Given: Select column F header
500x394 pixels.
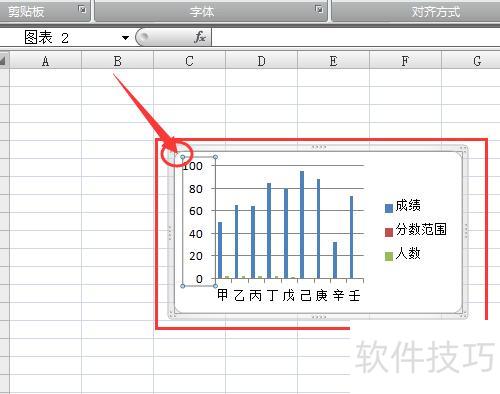Looking at the screenshot, I should 405,61.
